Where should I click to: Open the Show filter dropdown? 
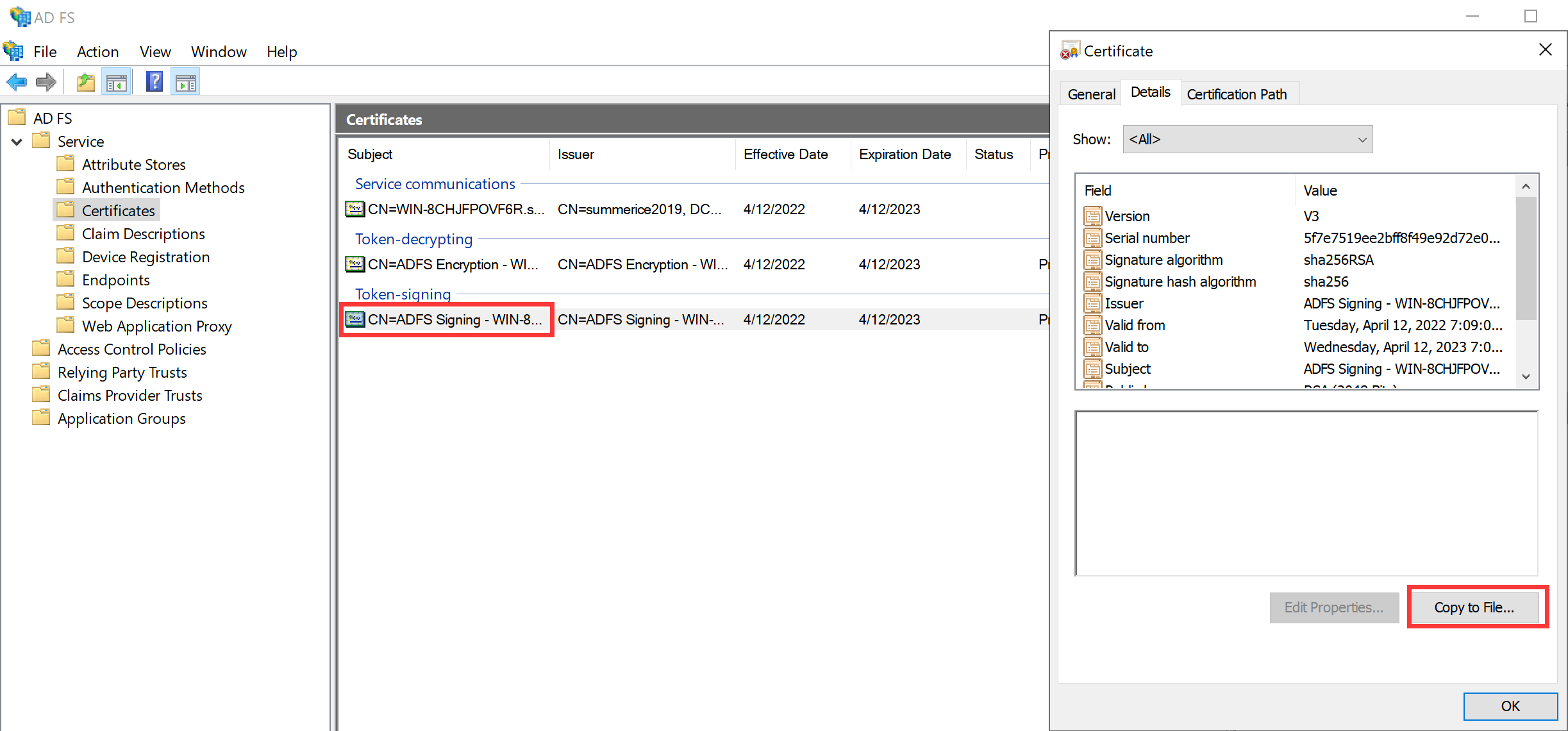click(1247, 139)
